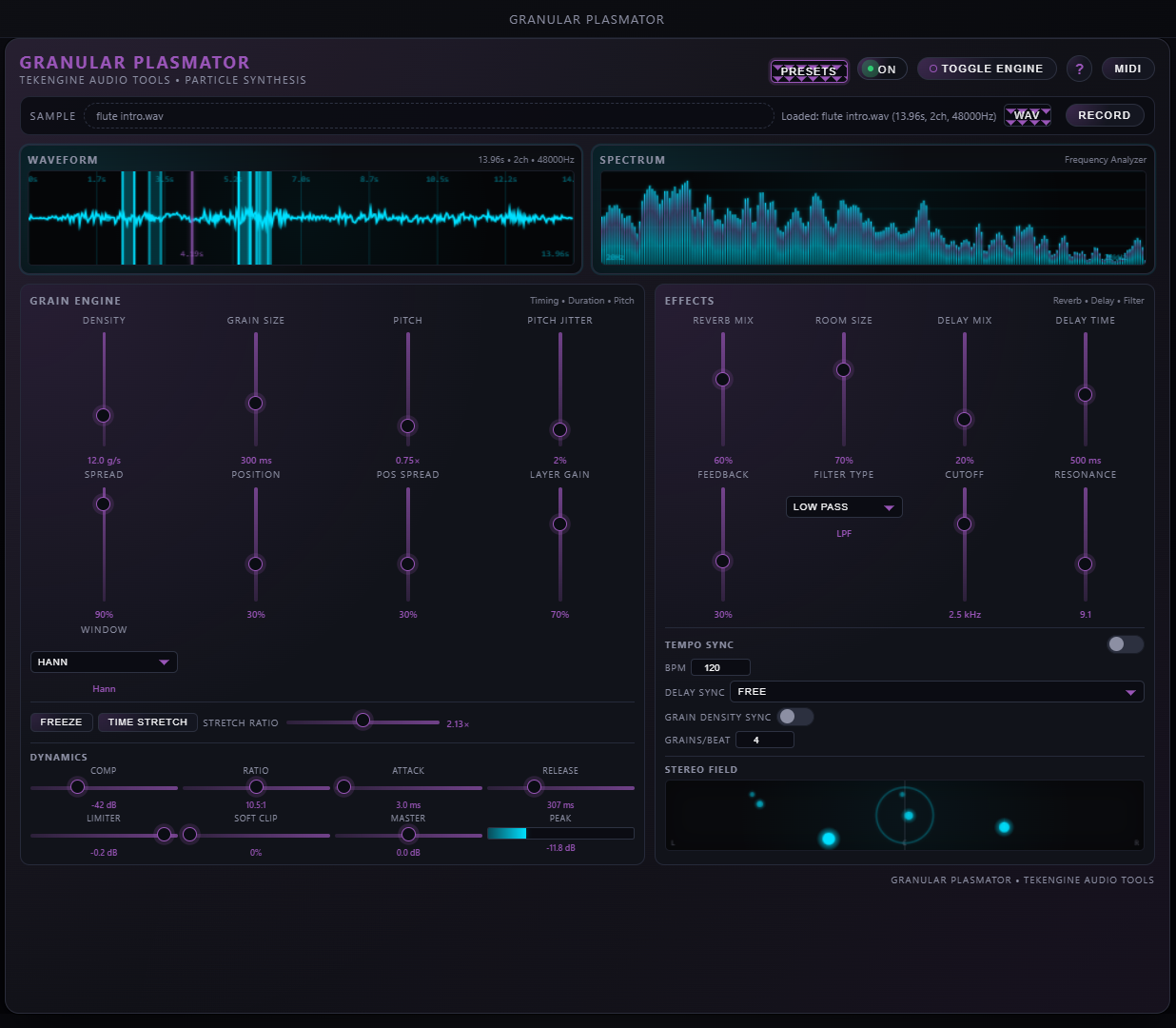The image size is (1176, 1028).
Task: Open the Delay Sync Free dropdown
Action: 936,692
